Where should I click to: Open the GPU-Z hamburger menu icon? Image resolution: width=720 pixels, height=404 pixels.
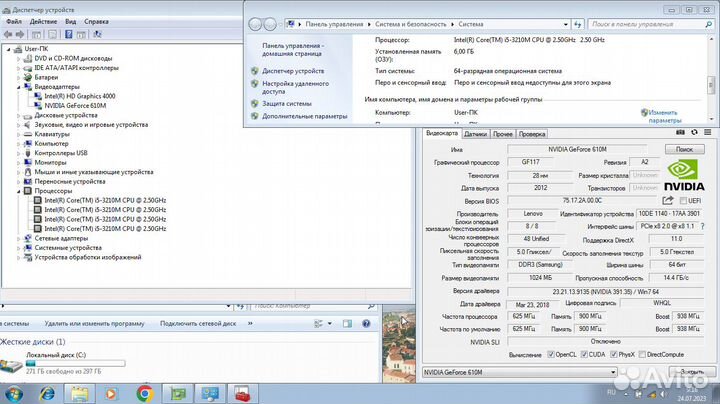pos(708,132)
